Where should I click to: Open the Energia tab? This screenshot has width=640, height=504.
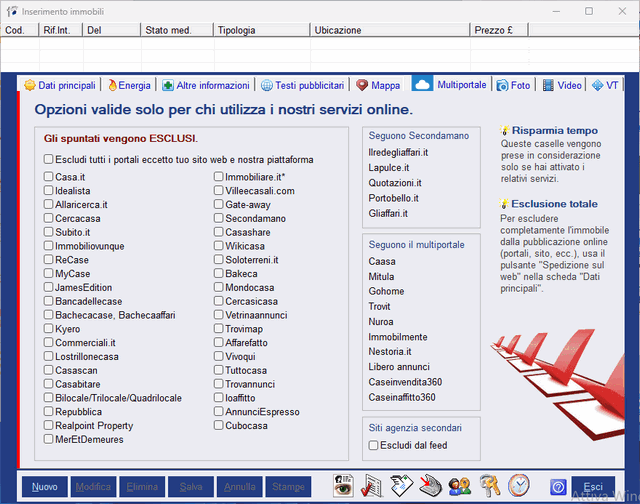(129, 85)
